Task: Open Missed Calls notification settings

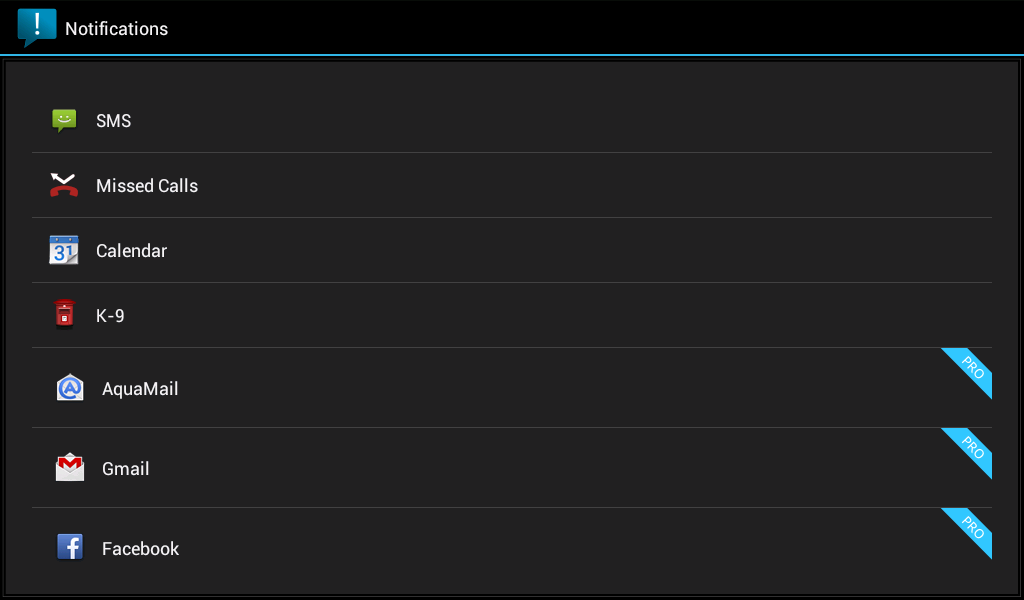Action: [500, 185]
